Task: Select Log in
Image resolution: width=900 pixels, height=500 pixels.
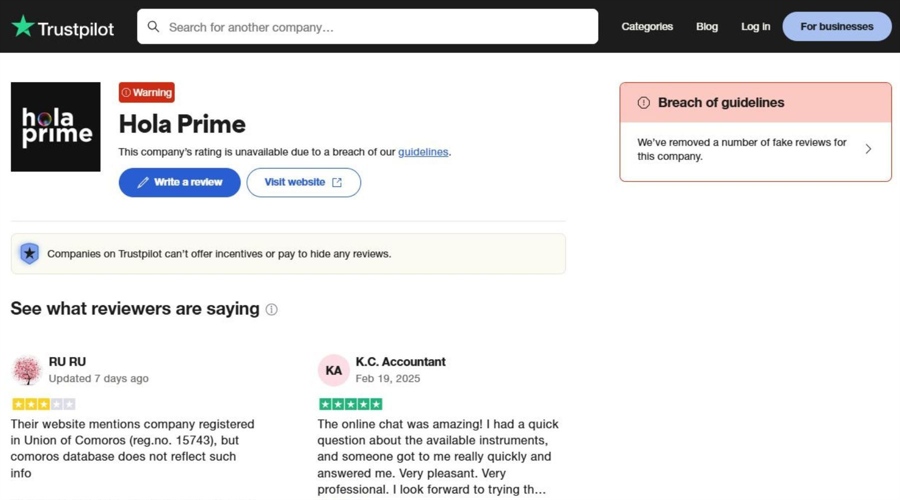Action: click(x=755, y=26)
